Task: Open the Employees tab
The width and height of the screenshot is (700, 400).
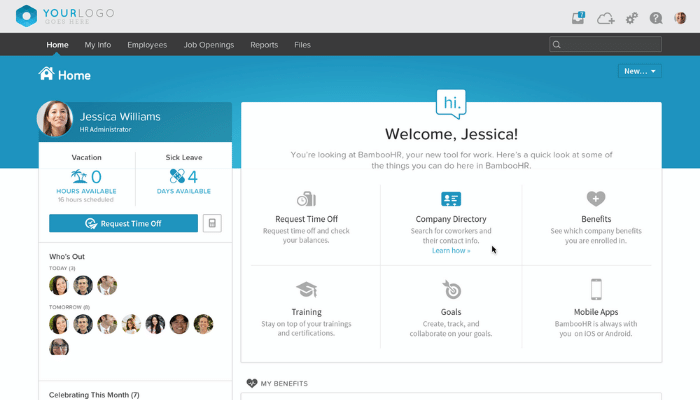Action: click(x=147, y=45)
